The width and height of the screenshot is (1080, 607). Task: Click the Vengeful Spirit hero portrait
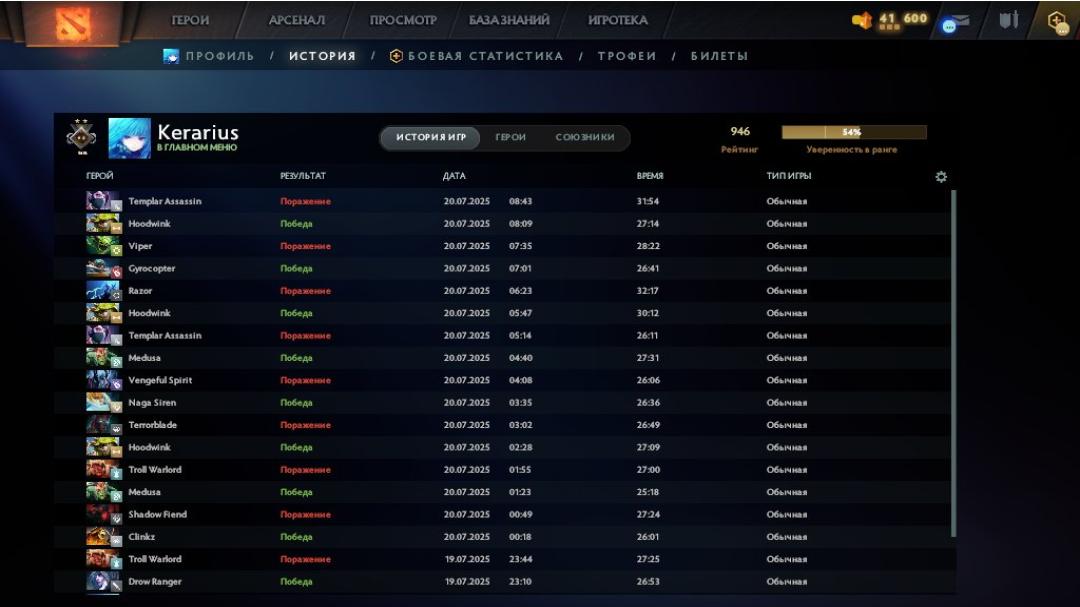[103, 380]
